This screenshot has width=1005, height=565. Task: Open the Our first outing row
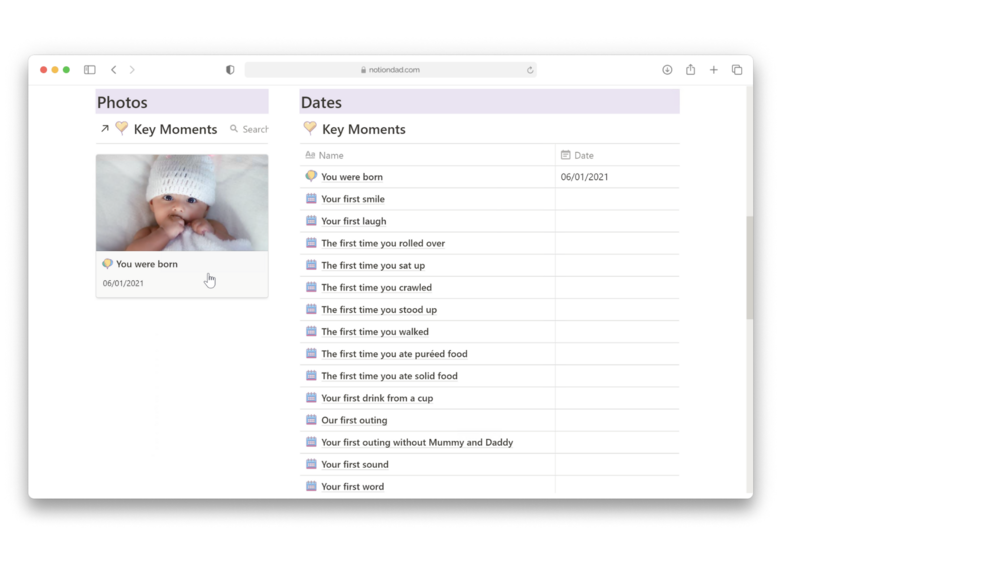point(354,420)
